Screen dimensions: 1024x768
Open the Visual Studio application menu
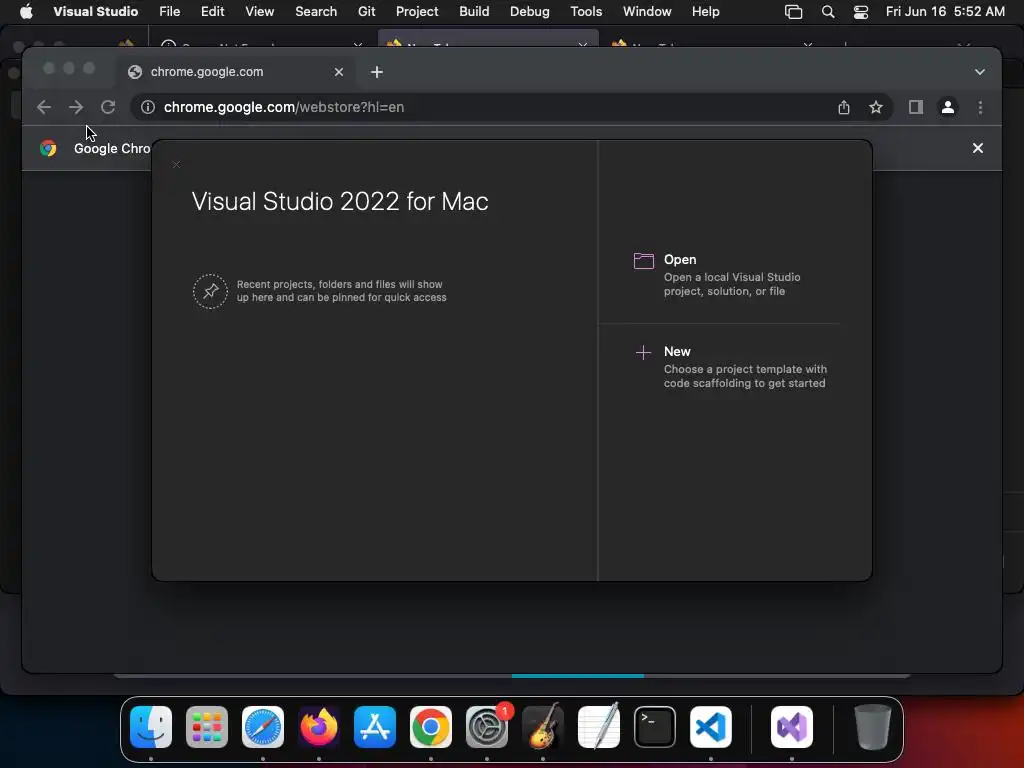click(95, 12)
